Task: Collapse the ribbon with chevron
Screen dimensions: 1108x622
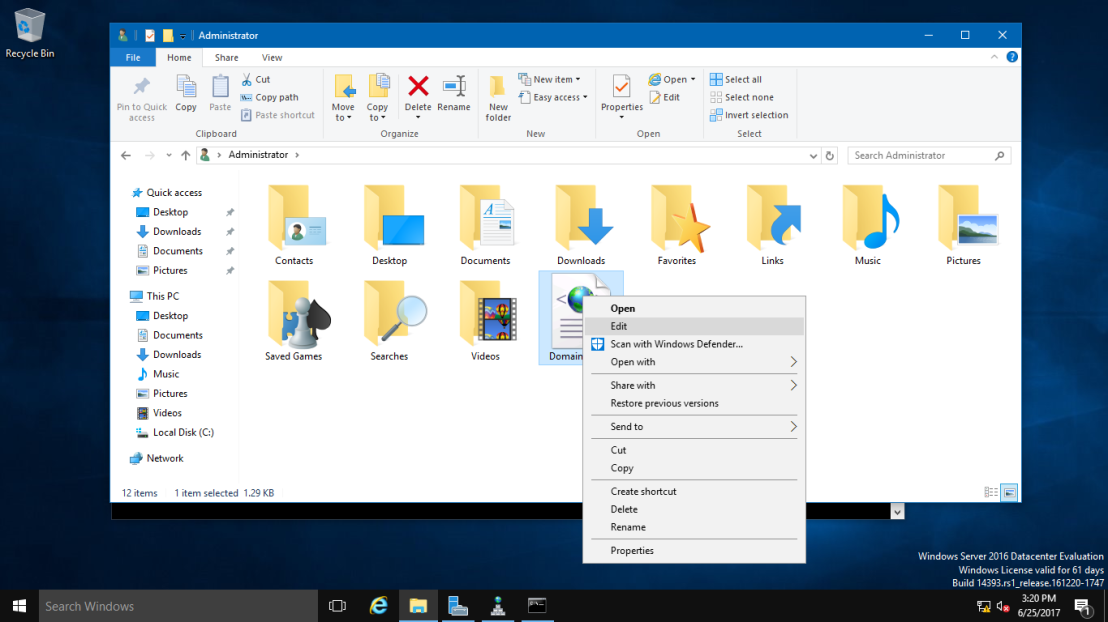Action: pos(994,57)
